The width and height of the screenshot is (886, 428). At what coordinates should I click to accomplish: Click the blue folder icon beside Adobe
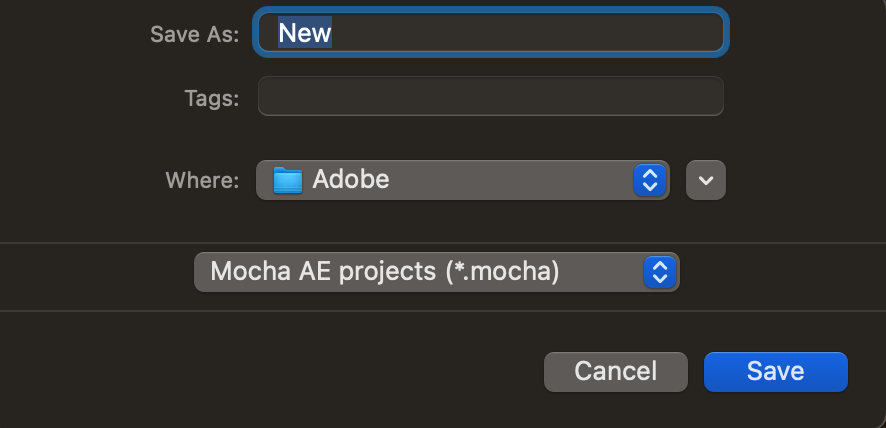[288, 180]
